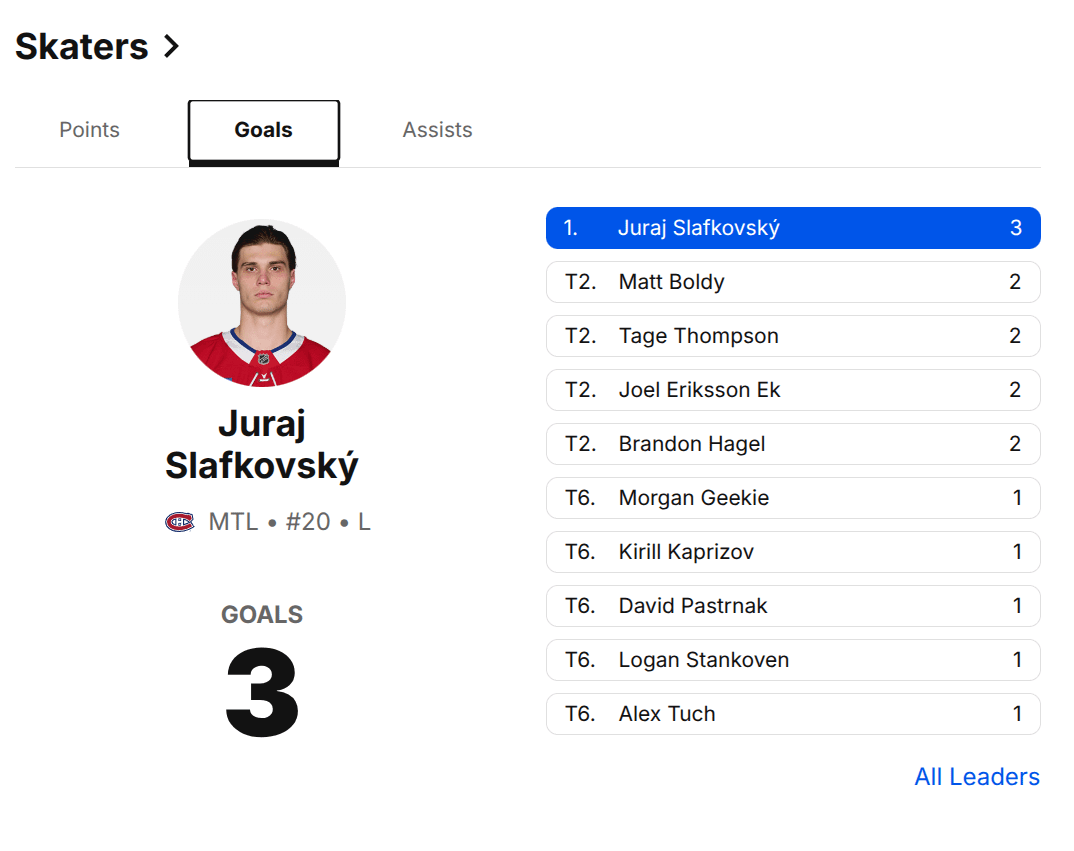Choose the Logan Stankoven row

(x=793, y=660)
